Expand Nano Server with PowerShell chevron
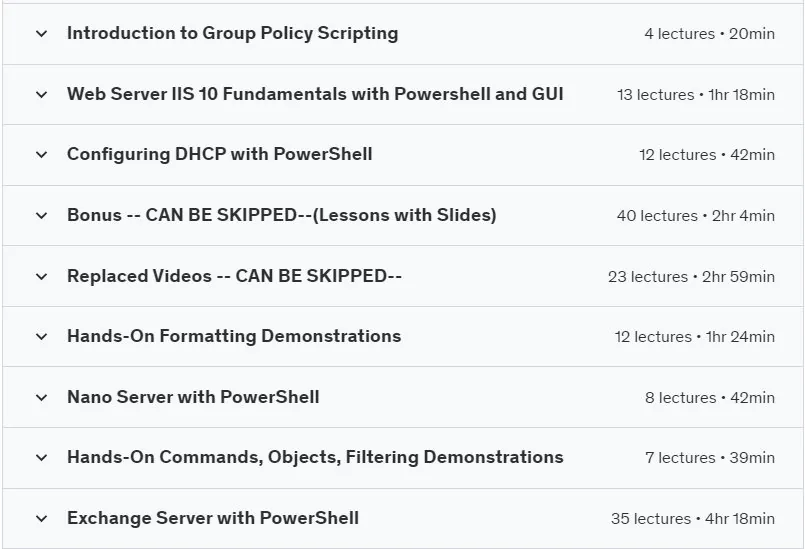The width and height of the screenshot is (805, 549). tap(42, 397)
